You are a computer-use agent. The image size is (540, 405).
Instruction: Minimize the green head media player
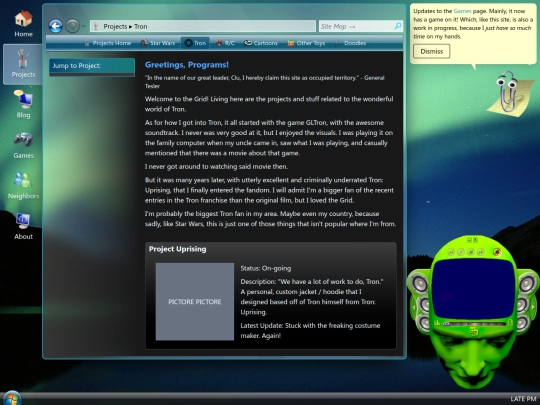click(469, 240)
